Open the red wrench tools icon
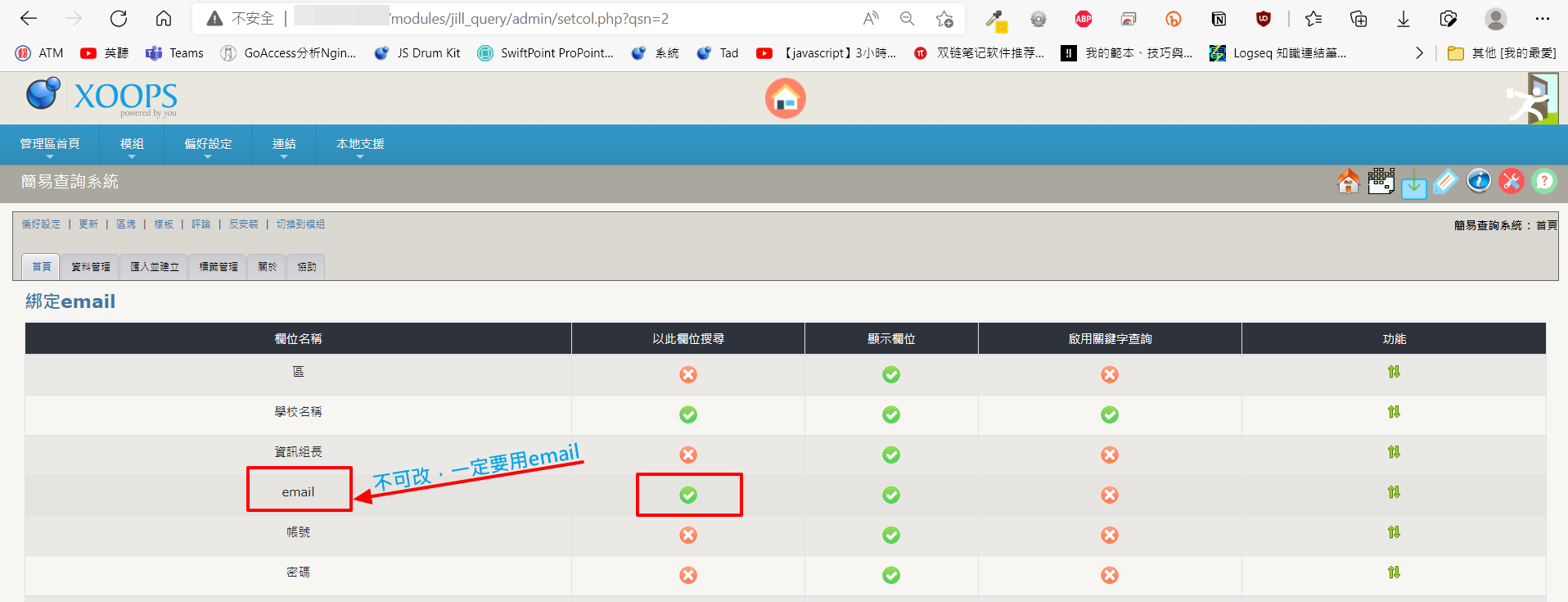 (1512, 181)
